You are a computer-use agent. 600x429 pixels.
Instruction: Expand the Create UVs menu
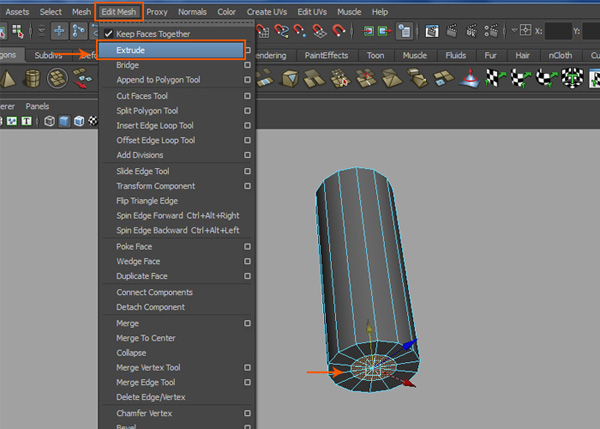[266, 11]
